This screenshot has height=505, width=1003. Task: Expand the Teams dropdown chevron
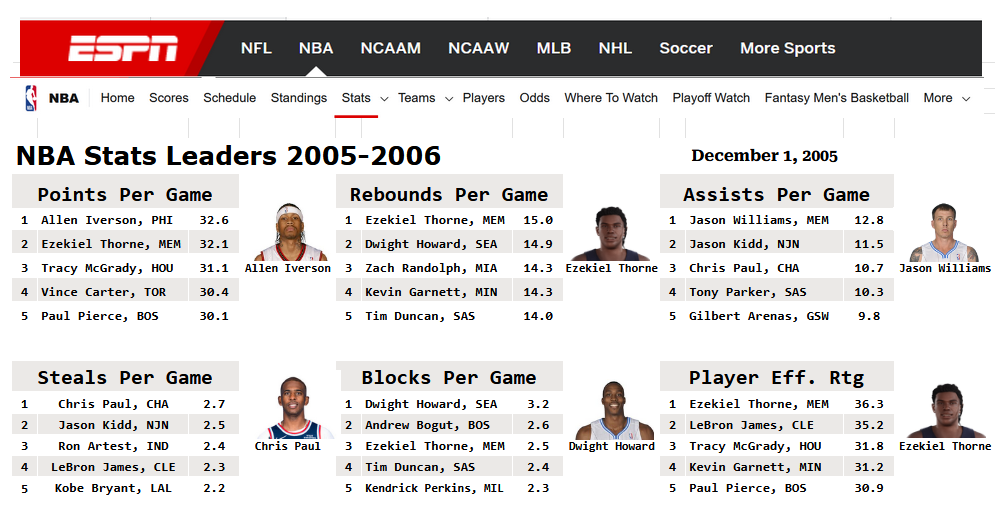449,99
